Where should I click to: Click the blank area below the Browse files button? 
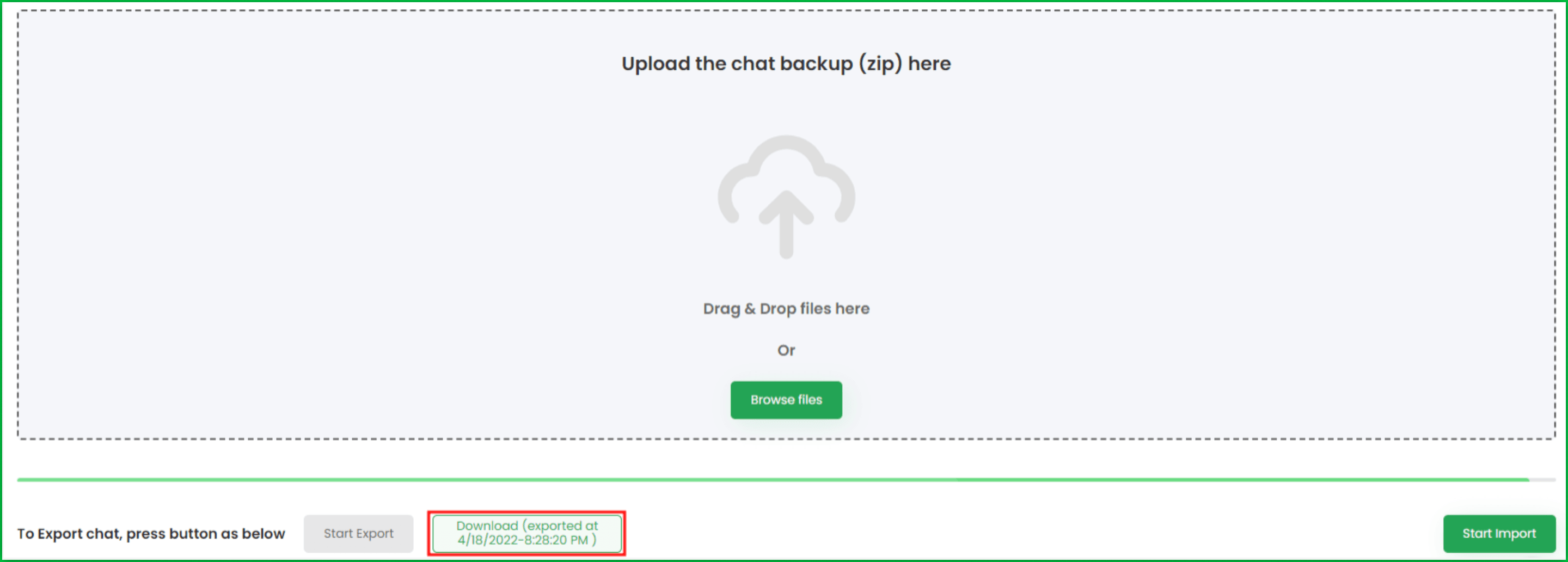click(786, 429)
